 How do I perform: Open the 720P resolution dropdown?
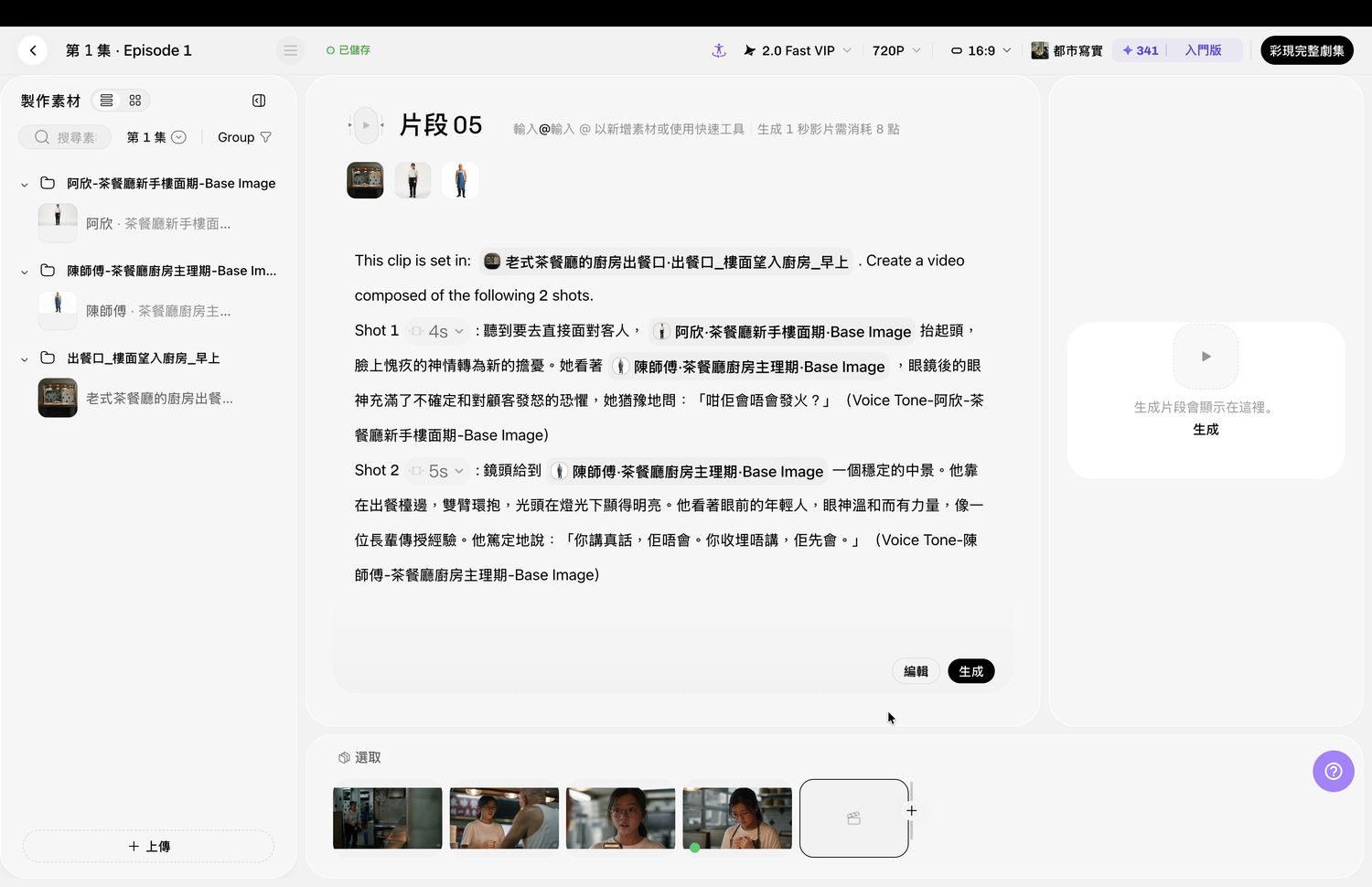click(896, 50)
